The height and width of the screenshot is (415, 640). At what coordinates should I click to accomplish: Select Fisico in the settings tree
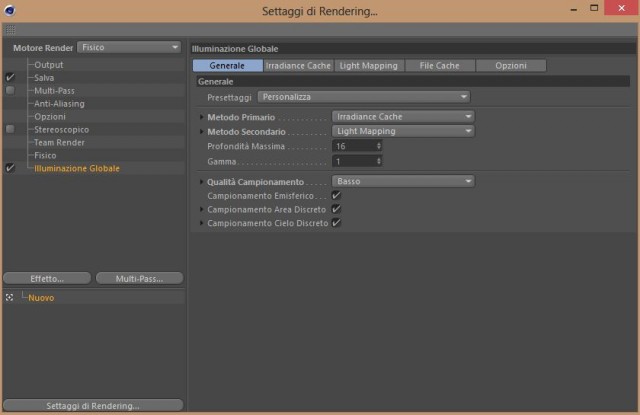[x=45, y=155]
